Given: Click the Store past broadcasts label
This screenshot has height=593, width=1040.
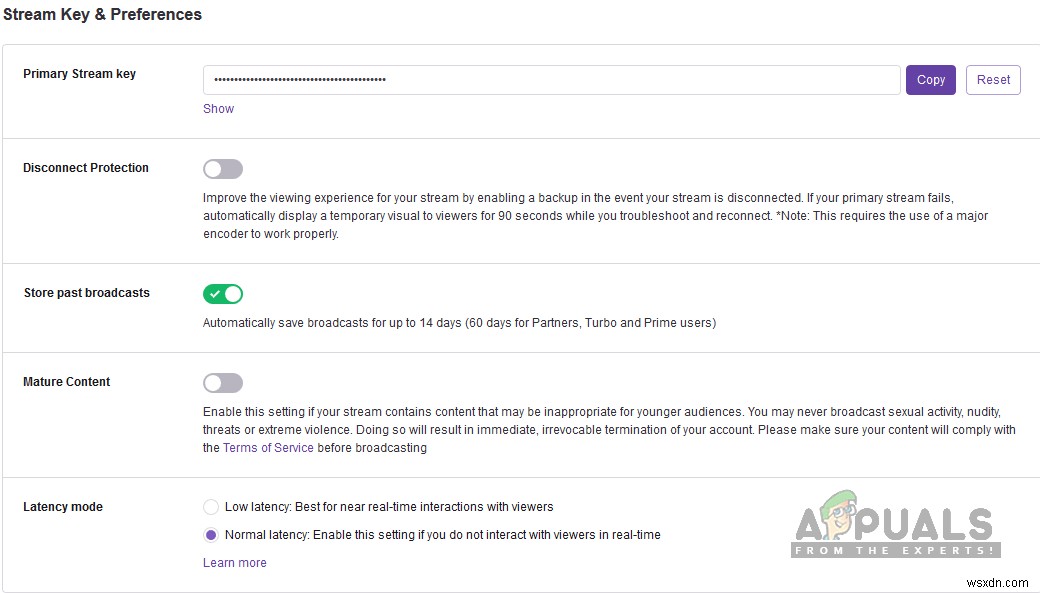Looking at the screenshot, I should pyautogui.click(x=87, y=293).
